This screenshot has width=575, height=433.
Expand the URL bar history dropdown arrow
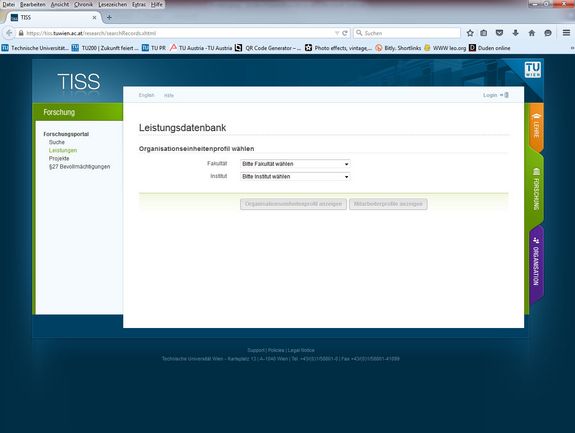[337, 33]
